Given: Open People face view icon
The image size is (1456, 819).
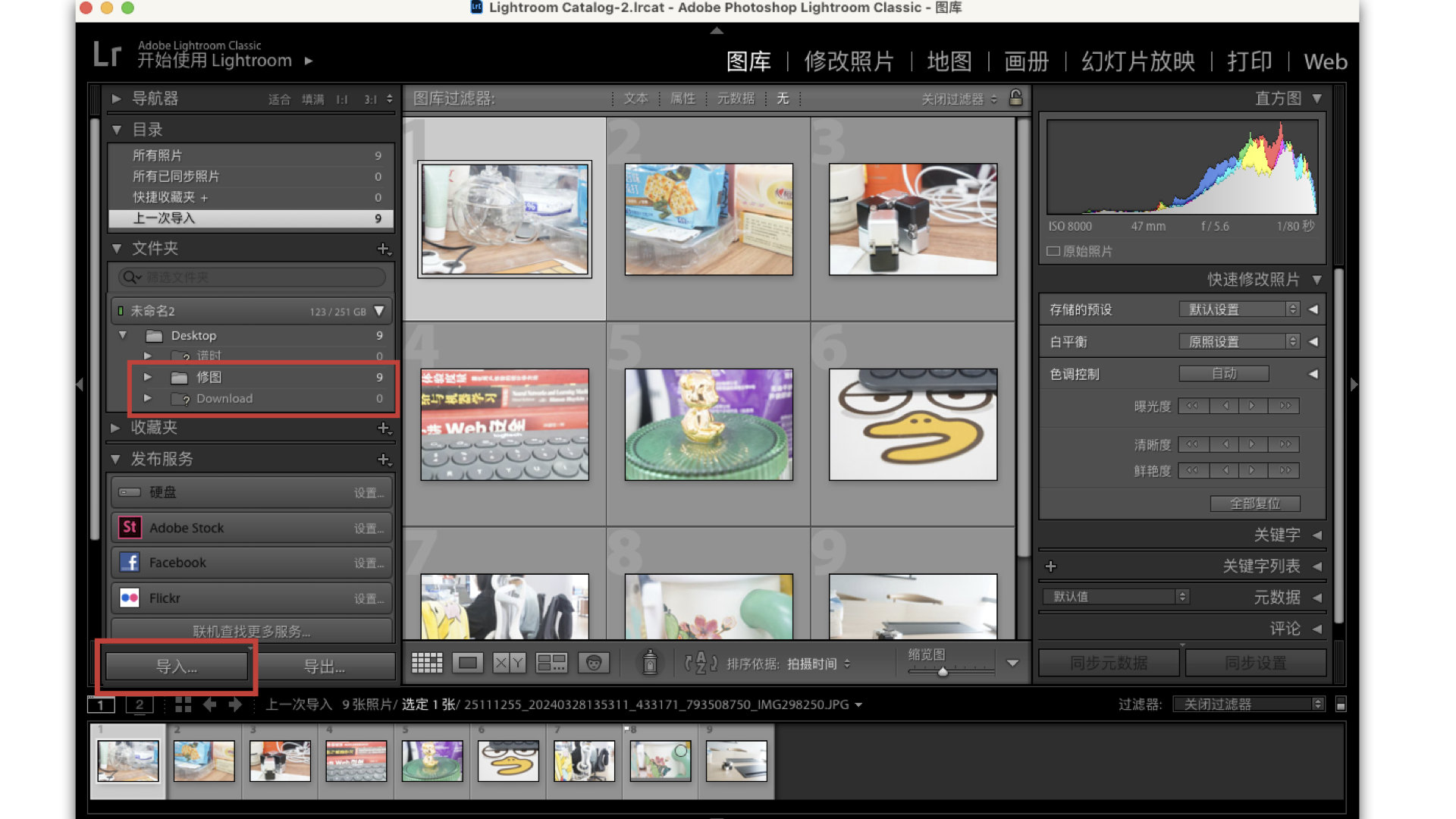Looking at the screenshot, I should [x=594, y=664].
